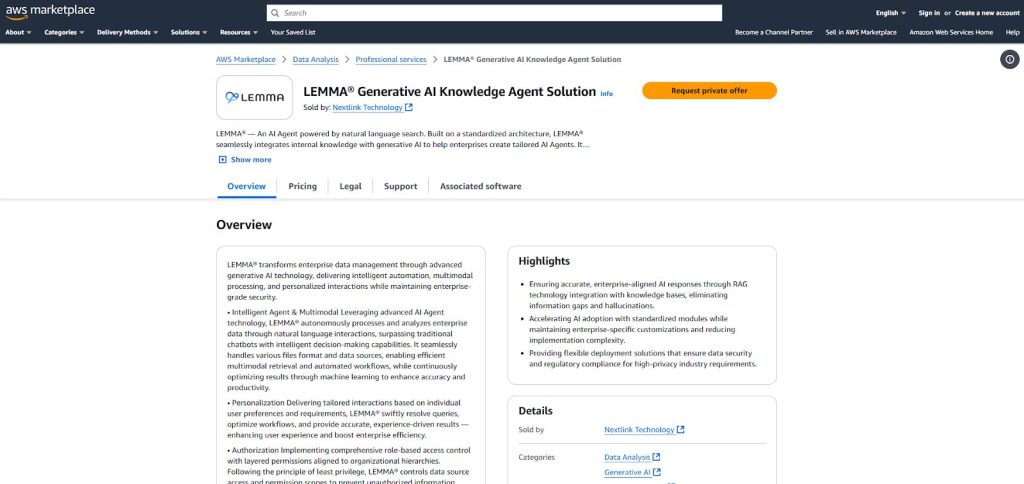Click the Sign in link
Viewport: 1024px width, 484px height.
click(929, 13)
